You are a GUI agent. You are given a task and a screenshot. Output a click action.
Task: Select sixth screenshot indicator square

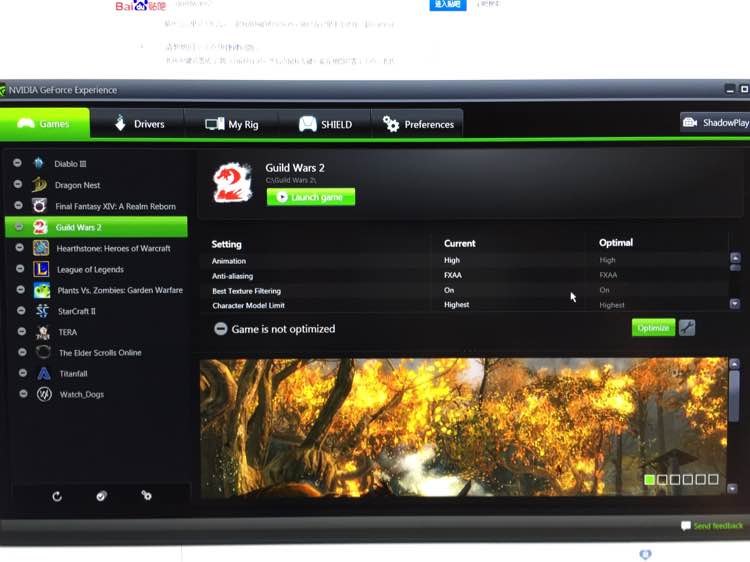pos(713,479)
